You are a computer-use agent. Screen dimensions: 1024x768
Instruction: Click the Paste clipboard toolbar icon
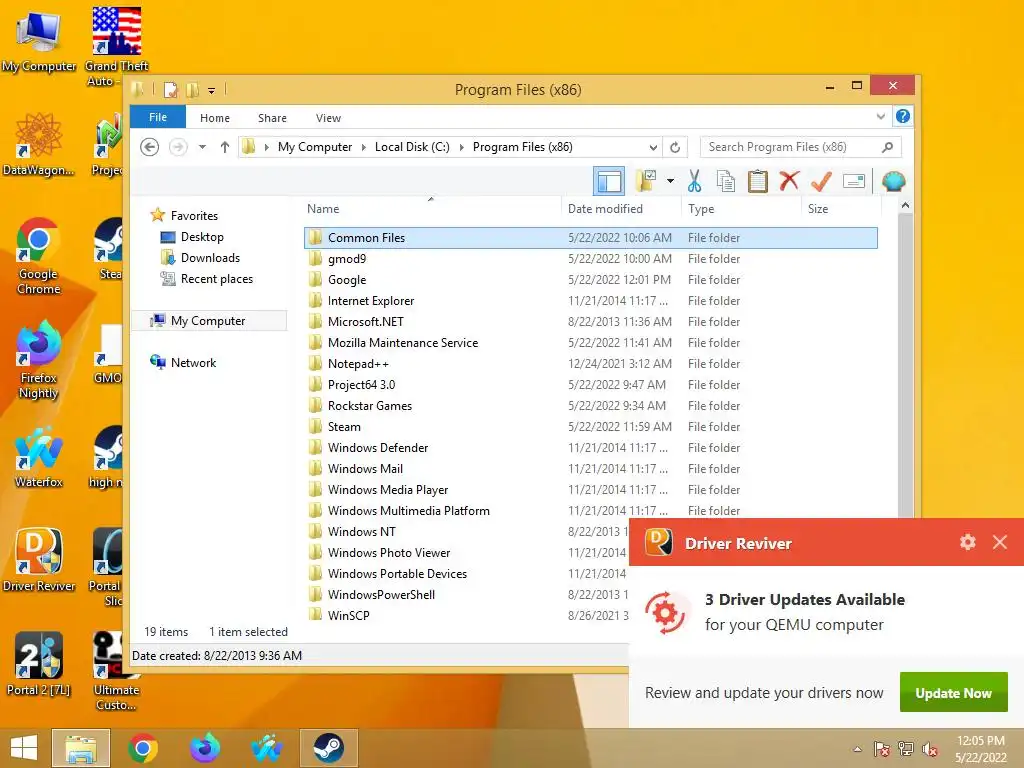[758, 182]
